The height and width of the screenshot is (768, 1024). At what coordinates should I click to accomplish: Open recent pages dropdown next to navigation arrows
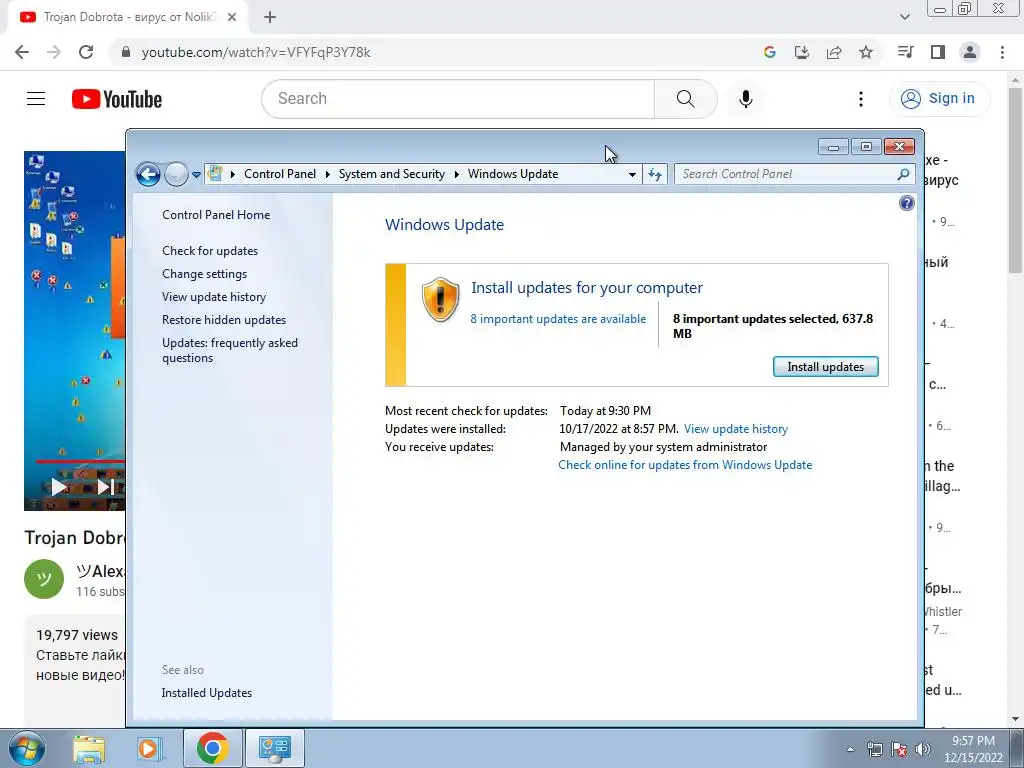196,175
